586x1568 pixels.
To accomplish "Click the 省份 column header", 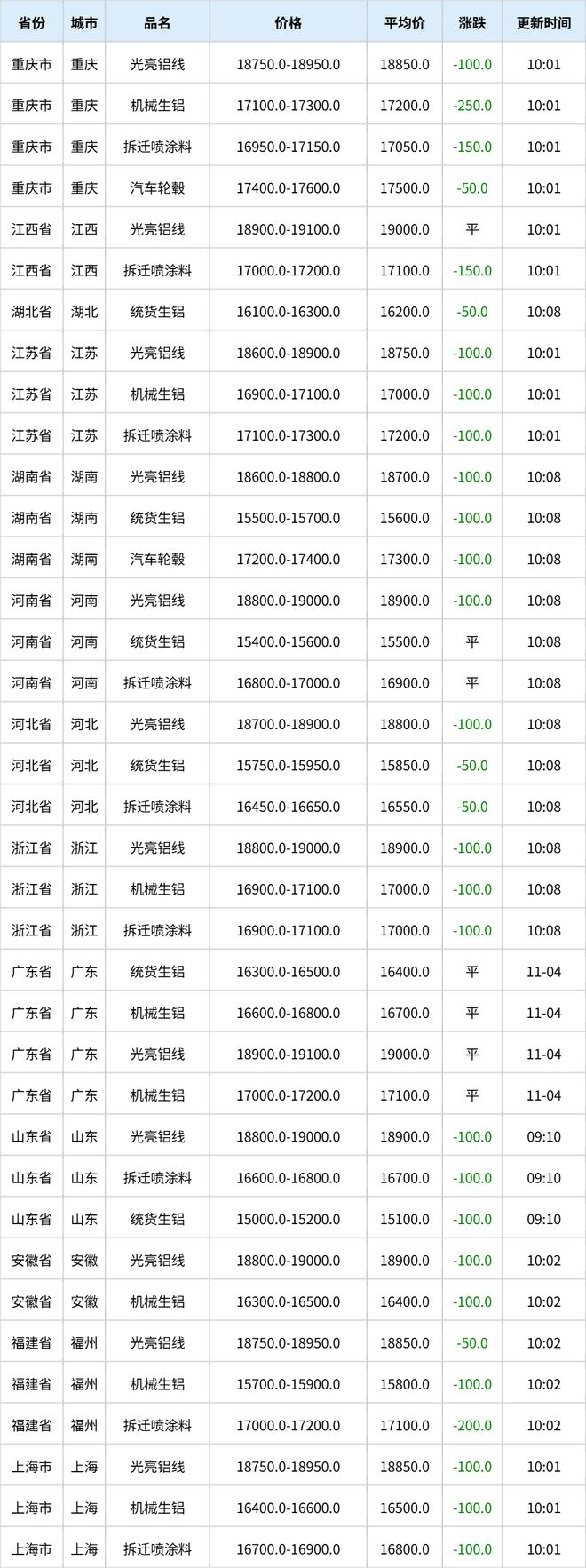I will pos(31,23).
